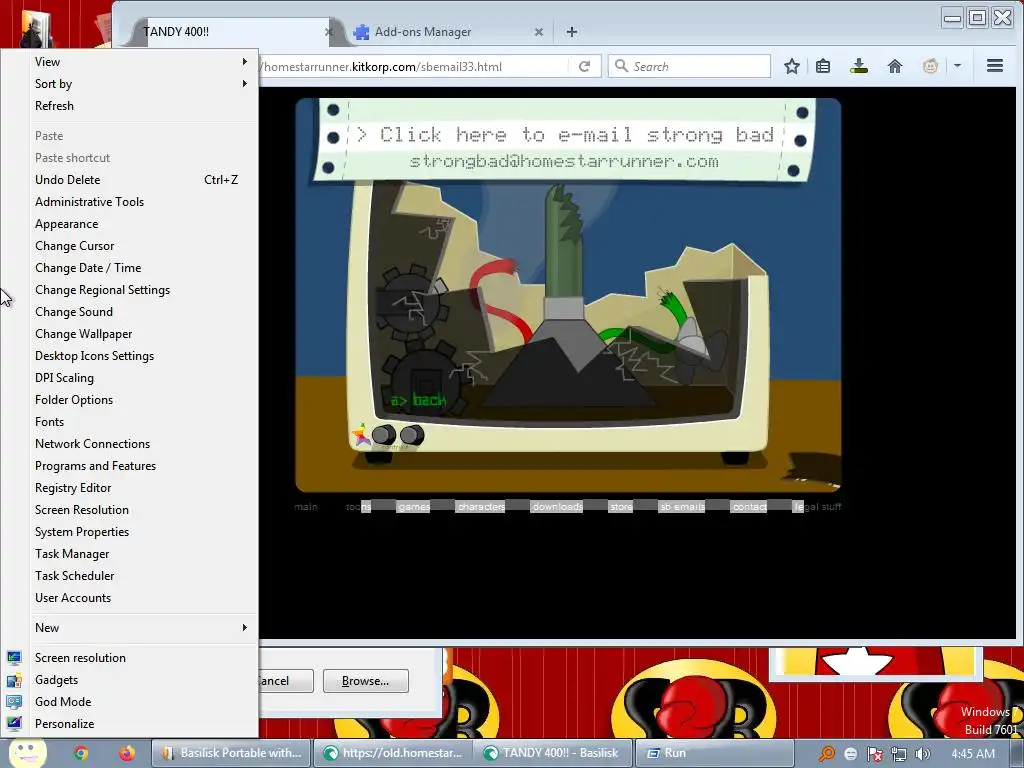Focus the Search input field

coord(690,66)
